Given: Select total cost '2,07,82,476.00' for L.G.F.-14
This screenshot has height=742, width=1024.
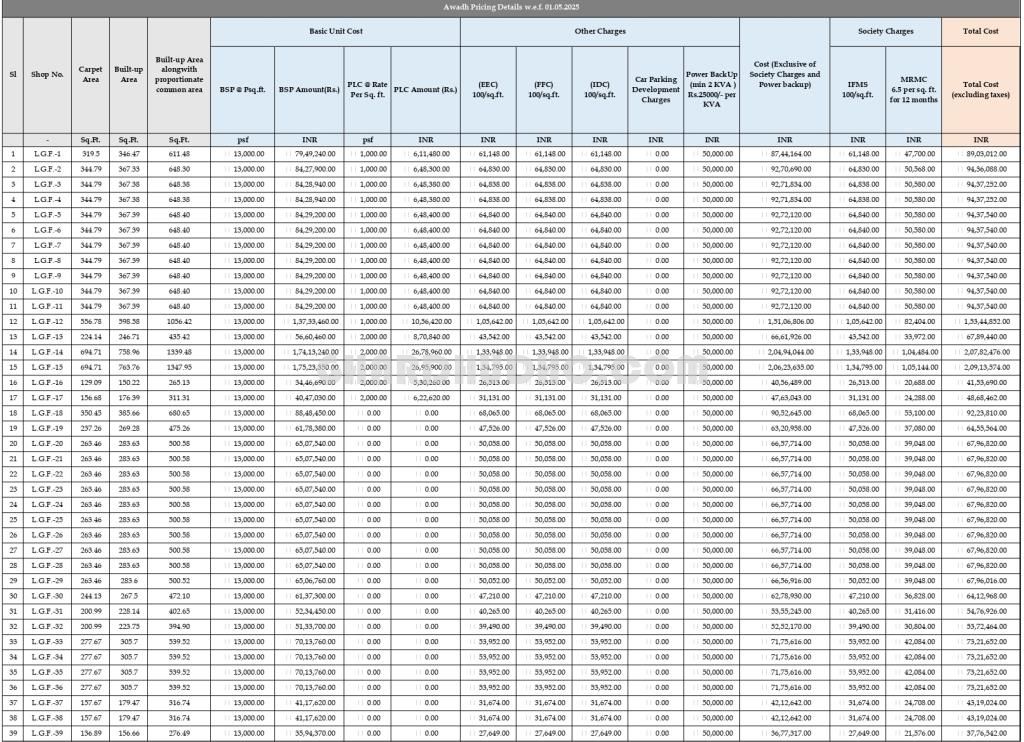Looking at the screenshot, I should pyautogui.click(x=980, y=352).
